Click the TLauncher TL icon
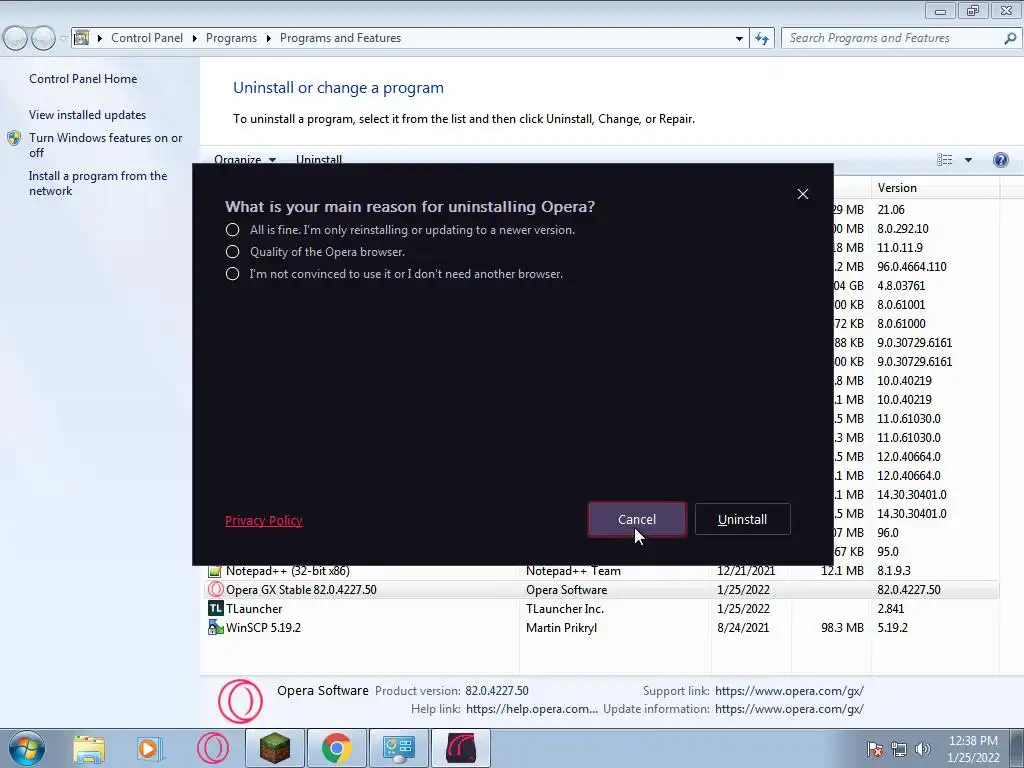This screenshot has height=768, width=1024. 215,609
